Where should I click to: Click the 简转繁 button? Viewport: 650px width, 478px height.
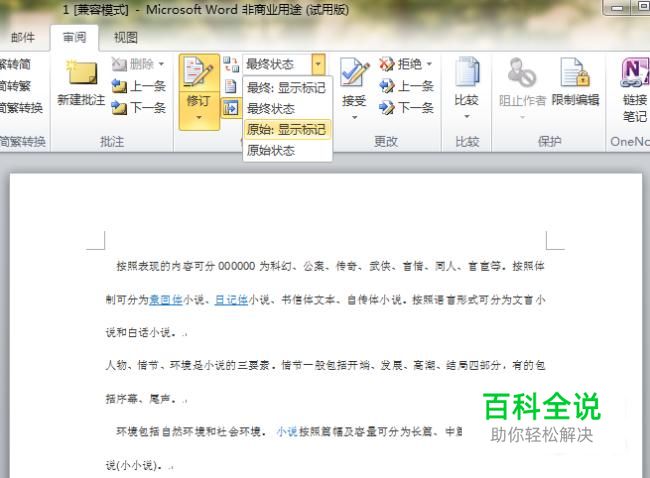pyautogui.click(x=15, y=86)
